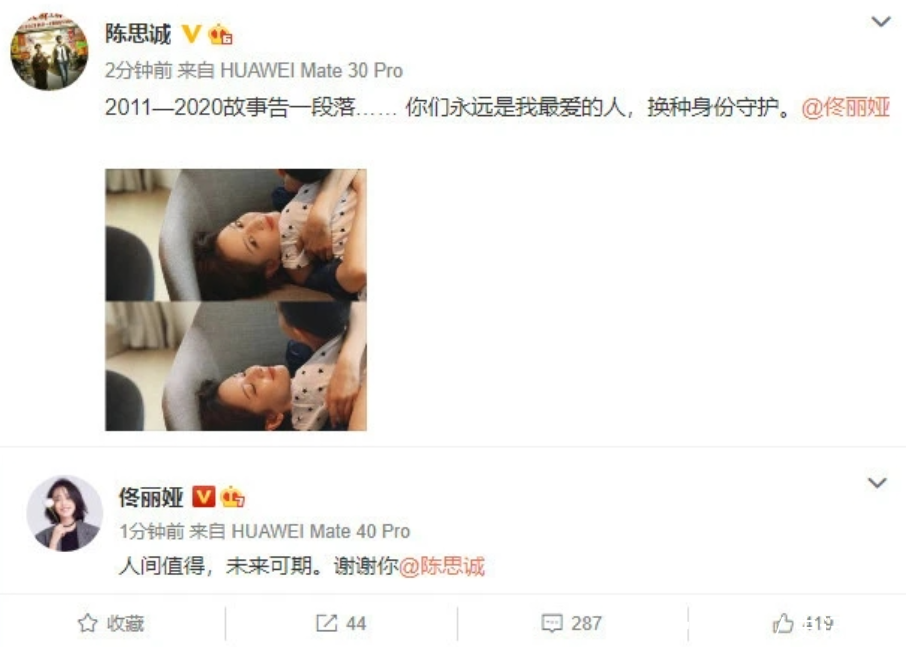The height and width of the screenshot is (647, 906).
Task: Expand the options chevron on 佟丽娅's post
Action: [877, 483]
